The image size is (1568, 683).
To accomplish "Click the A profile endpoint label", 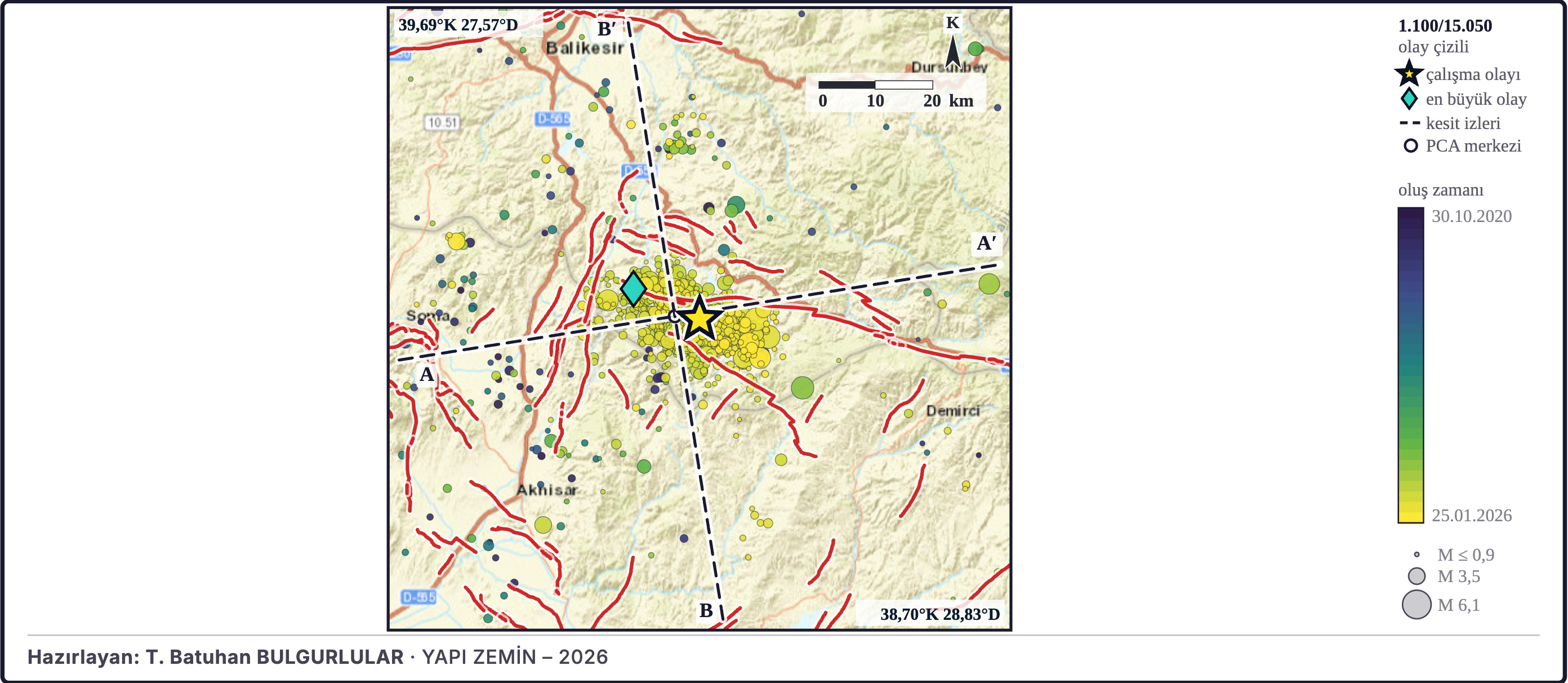I will click(x=427, y=374).
